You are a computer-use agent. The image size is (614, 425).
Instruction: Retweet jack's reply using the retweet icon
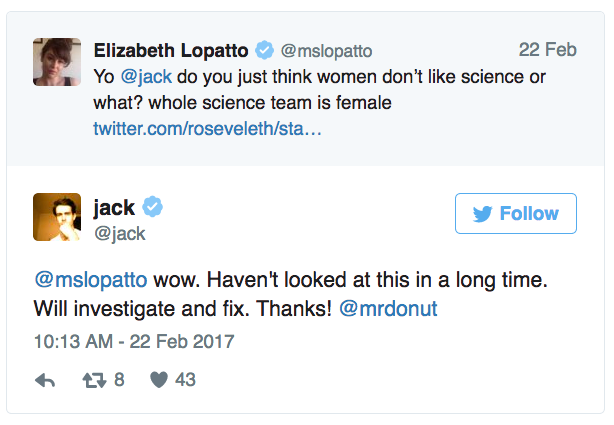click(x=91, y=380)
